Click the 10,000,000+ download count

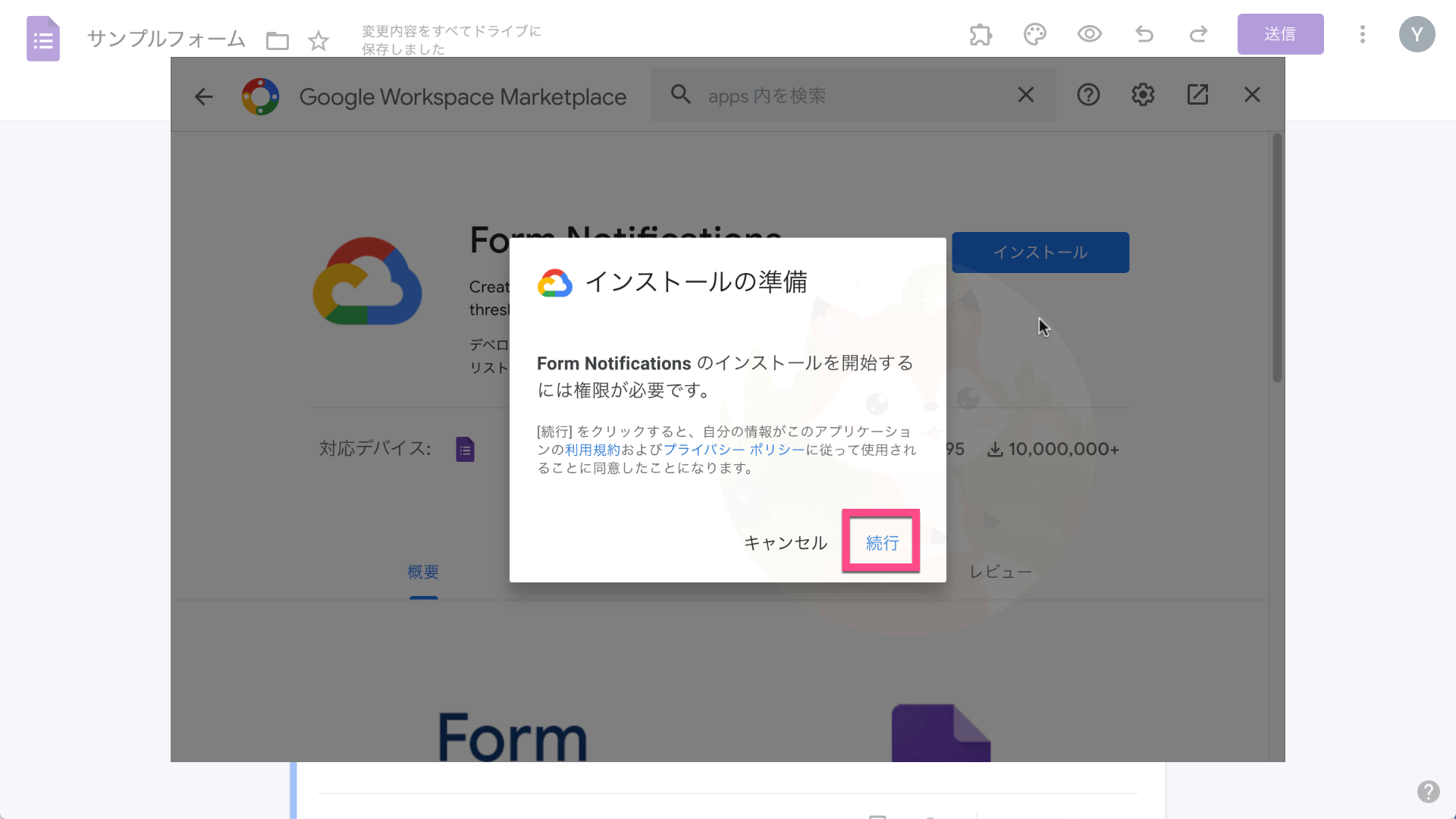point(1053,449)
